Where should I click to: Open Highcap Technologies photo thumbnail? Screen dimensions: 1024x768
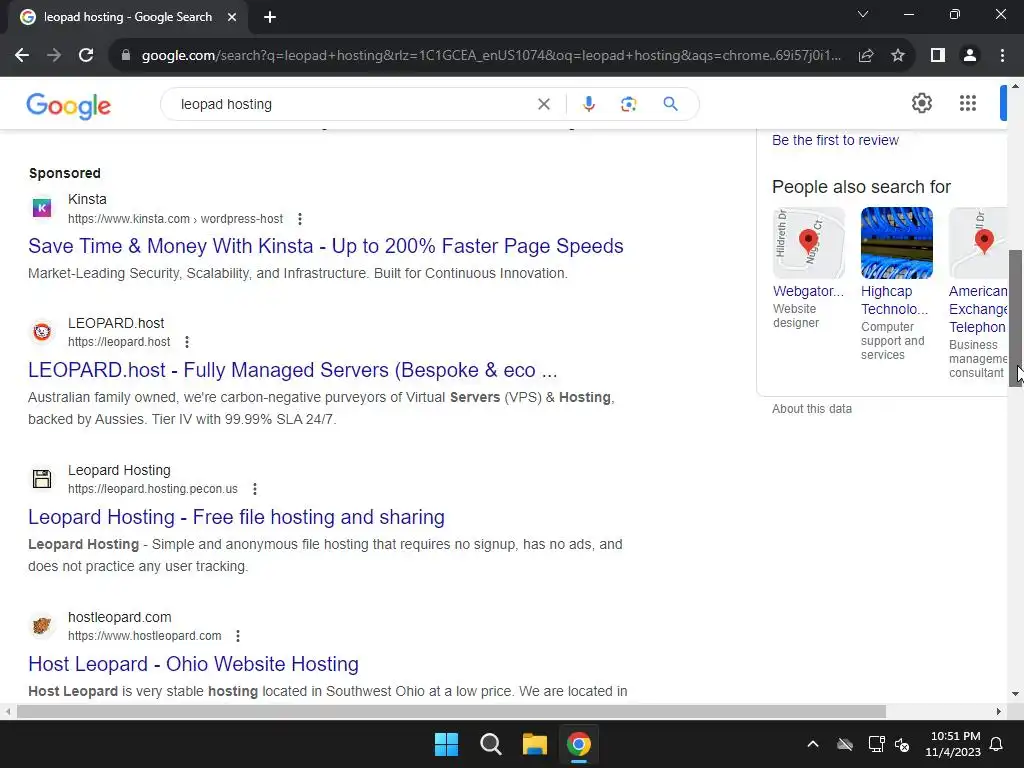(897, 243)
